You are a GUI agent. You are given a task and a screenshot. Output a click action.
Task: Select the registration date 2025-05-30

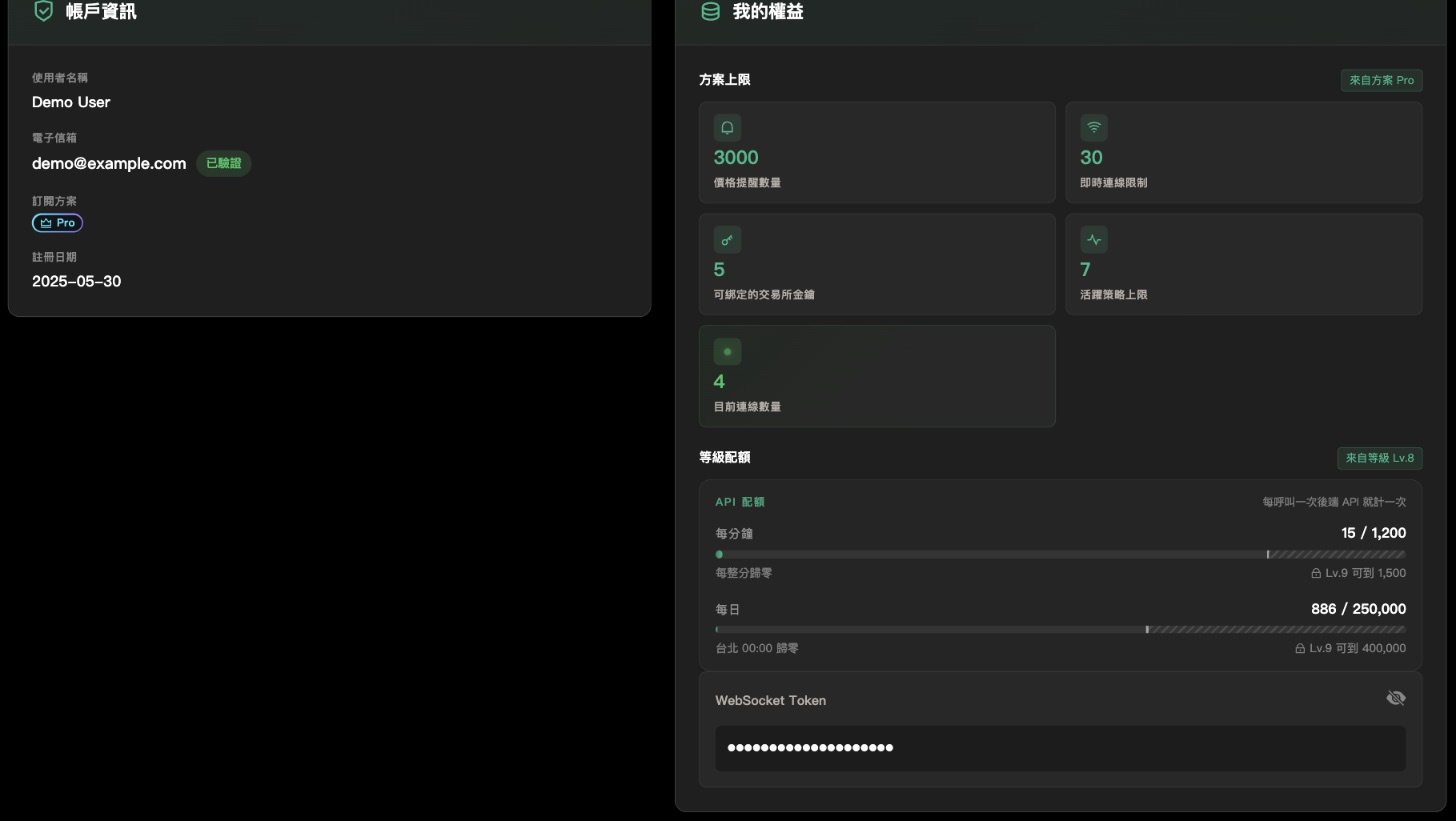(76, 281)
